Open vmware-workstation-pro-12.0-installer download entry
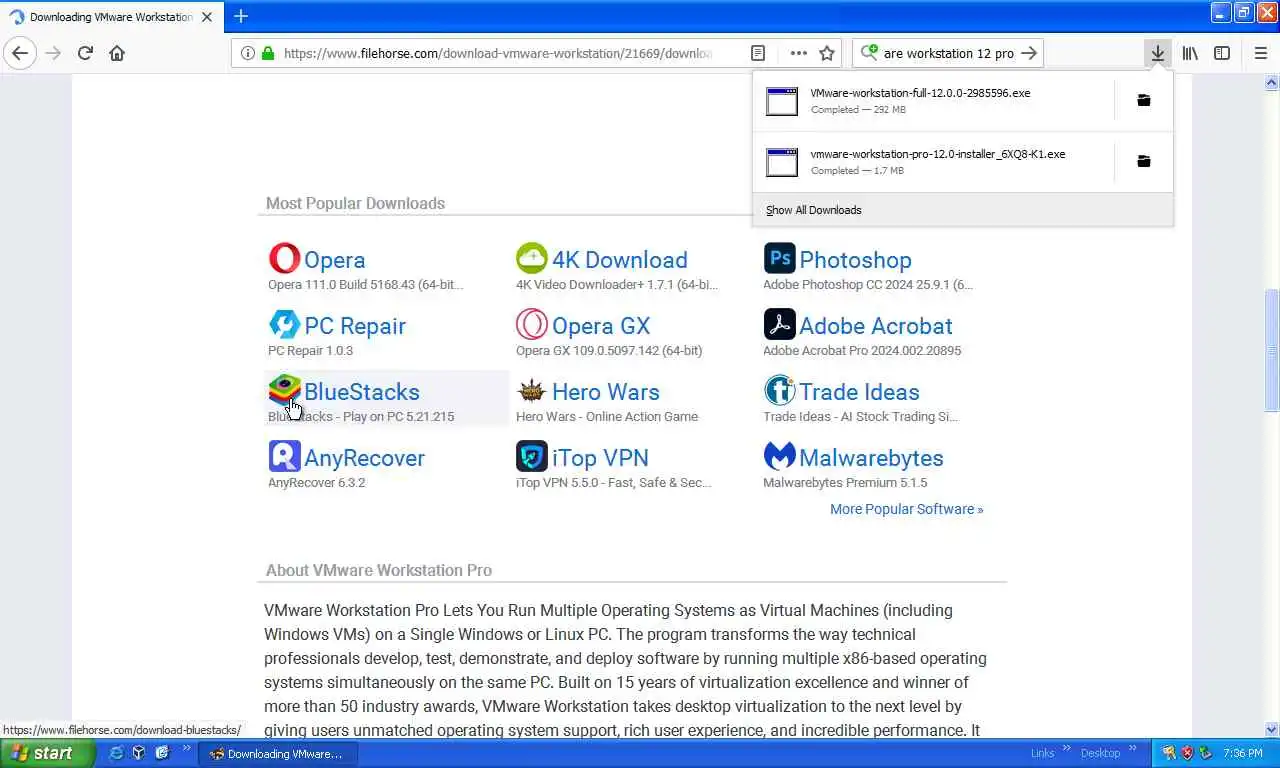 [932, 161]
